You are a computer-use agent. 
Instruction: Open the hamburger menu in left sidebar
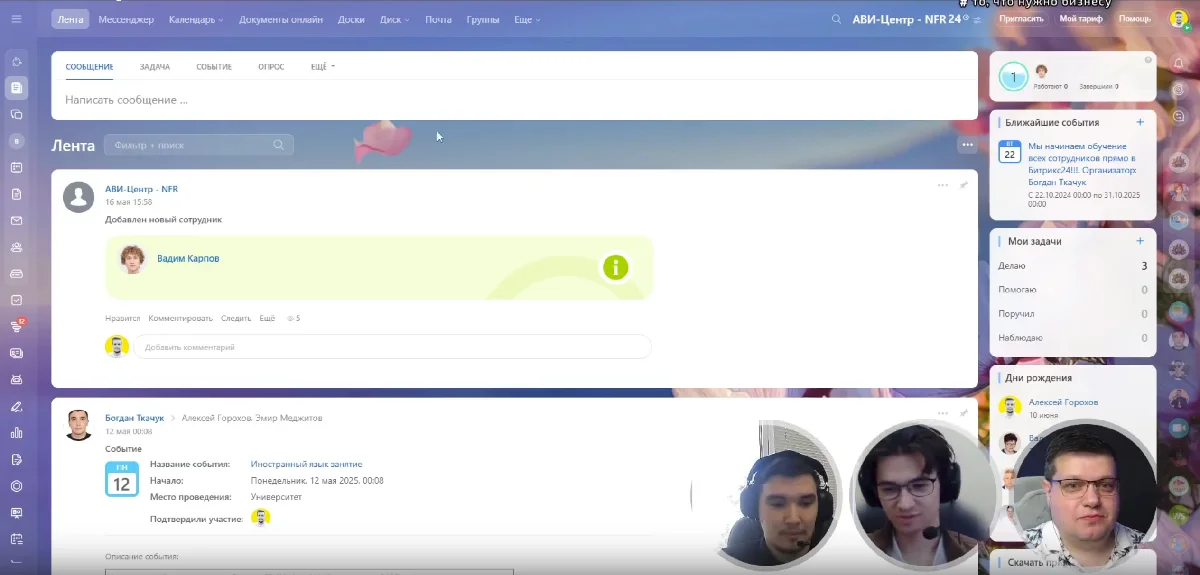click(x=16, y=19)
